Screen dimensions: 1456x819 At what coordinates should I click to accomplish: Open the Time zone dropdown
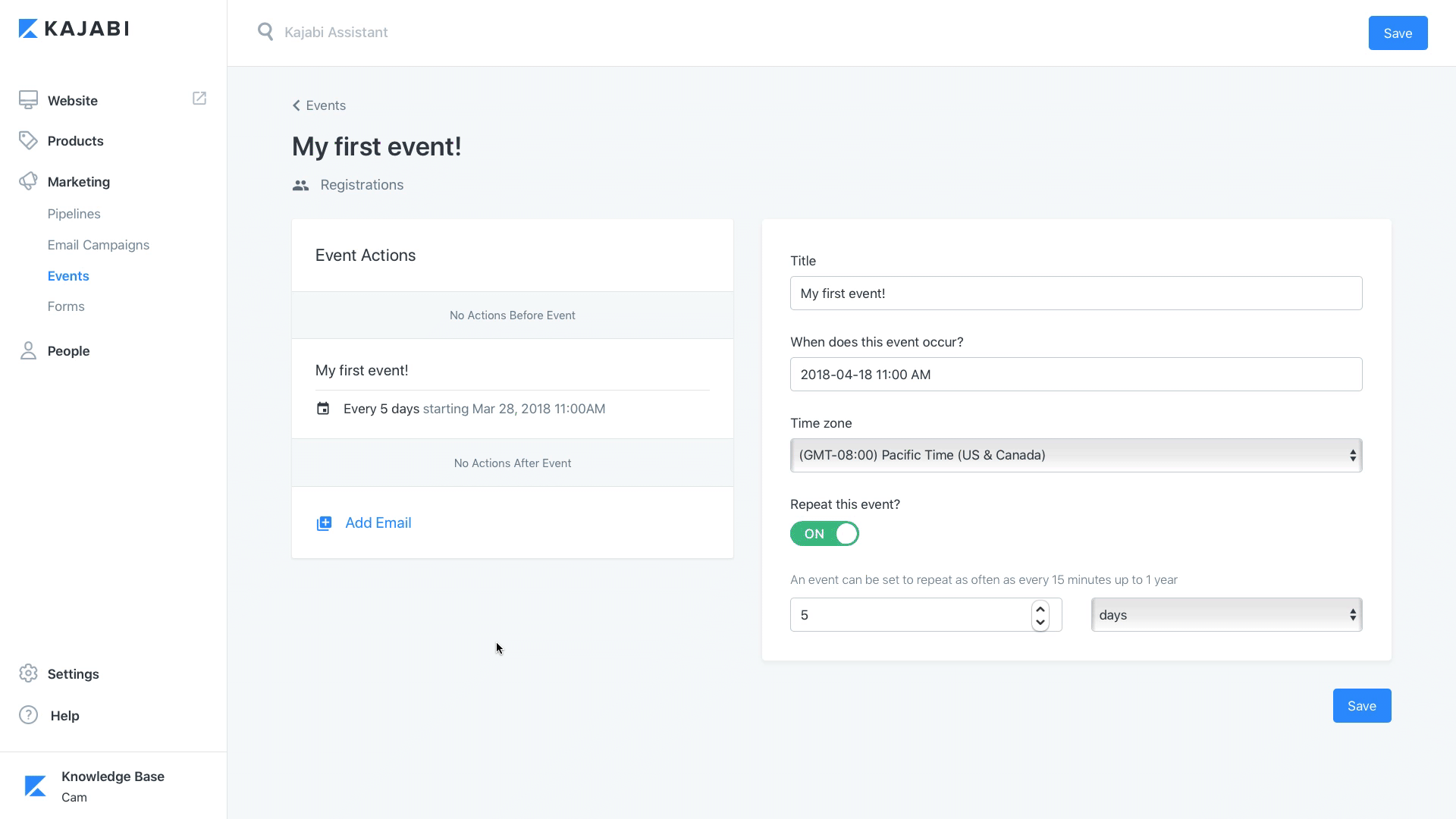click(1075, 455)
